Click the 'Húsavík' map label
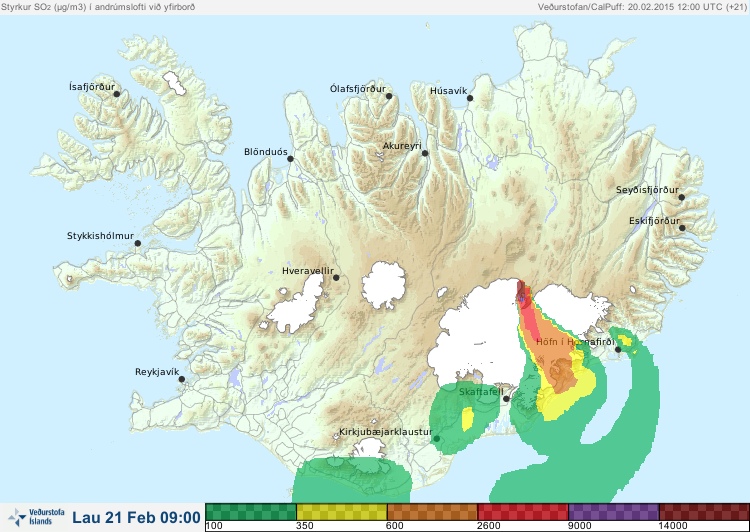The width and height of the screenshot is (750, 532). point(448,91)
